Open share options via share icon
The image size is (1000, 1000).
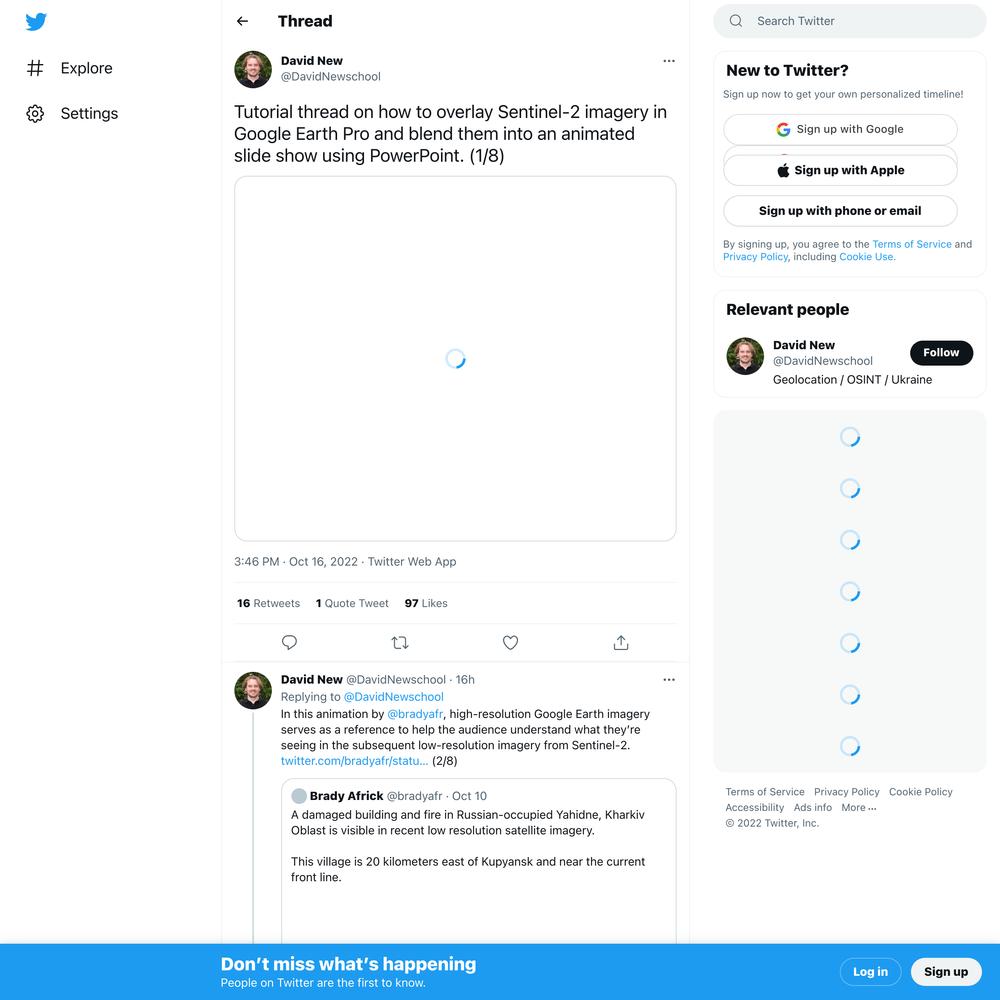(x=621, y=642)
